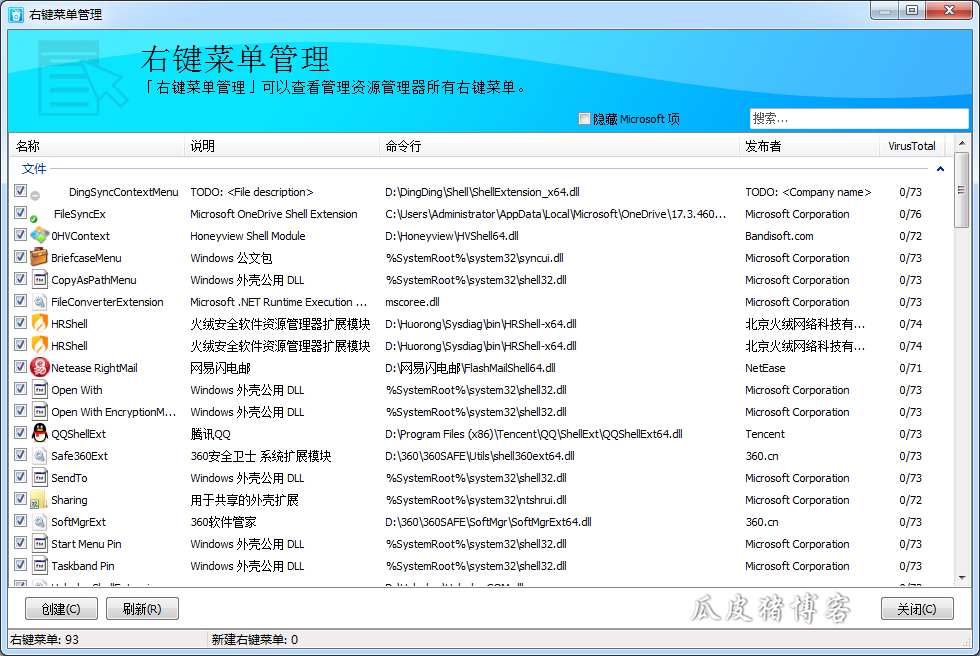Click the FileSyncEx green status icon
Viewport: 980px width, 656px height.
coord(34,219)
